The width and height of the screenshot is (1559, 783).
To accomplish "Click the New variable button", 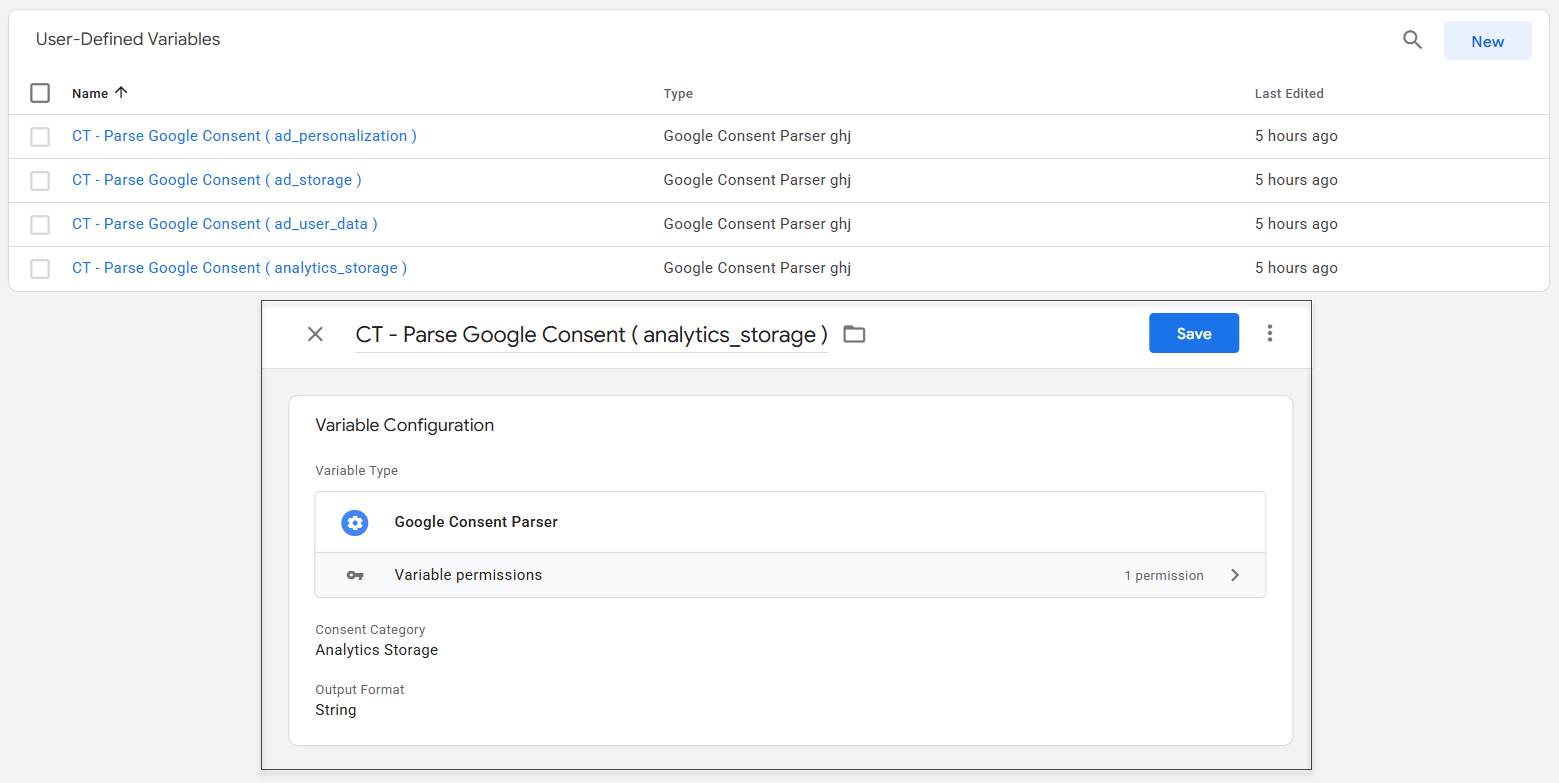I will tap(1487, 41).
